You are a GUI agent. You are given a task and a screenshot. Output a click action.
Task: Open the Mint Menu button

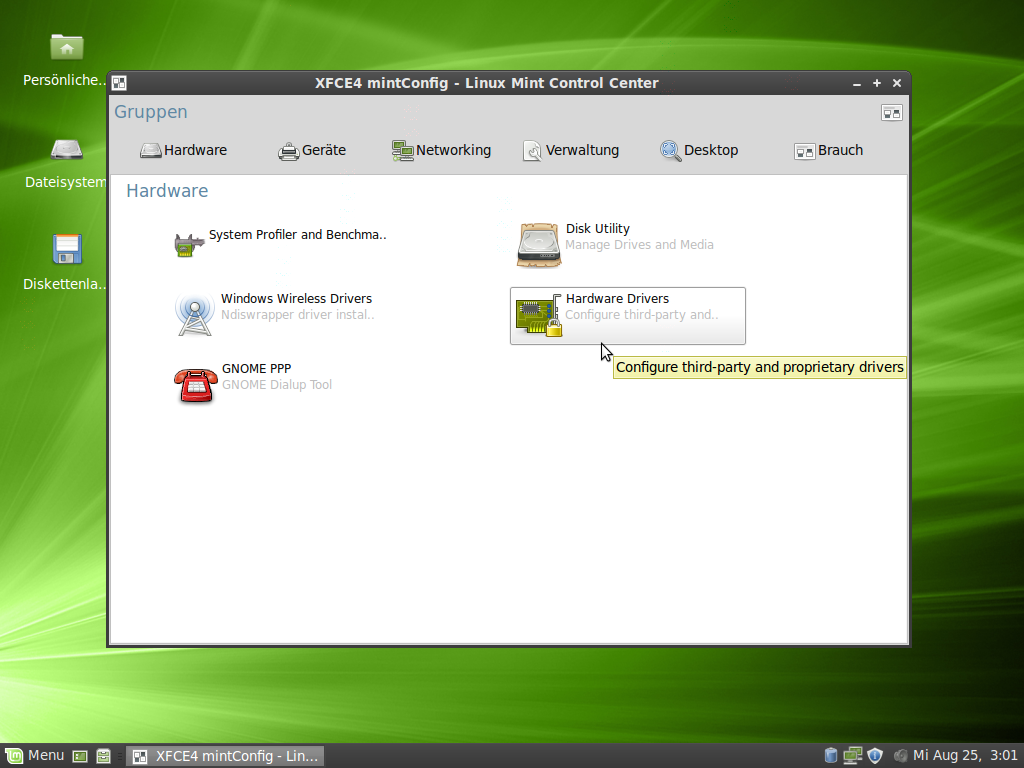[x=35, y=756]
